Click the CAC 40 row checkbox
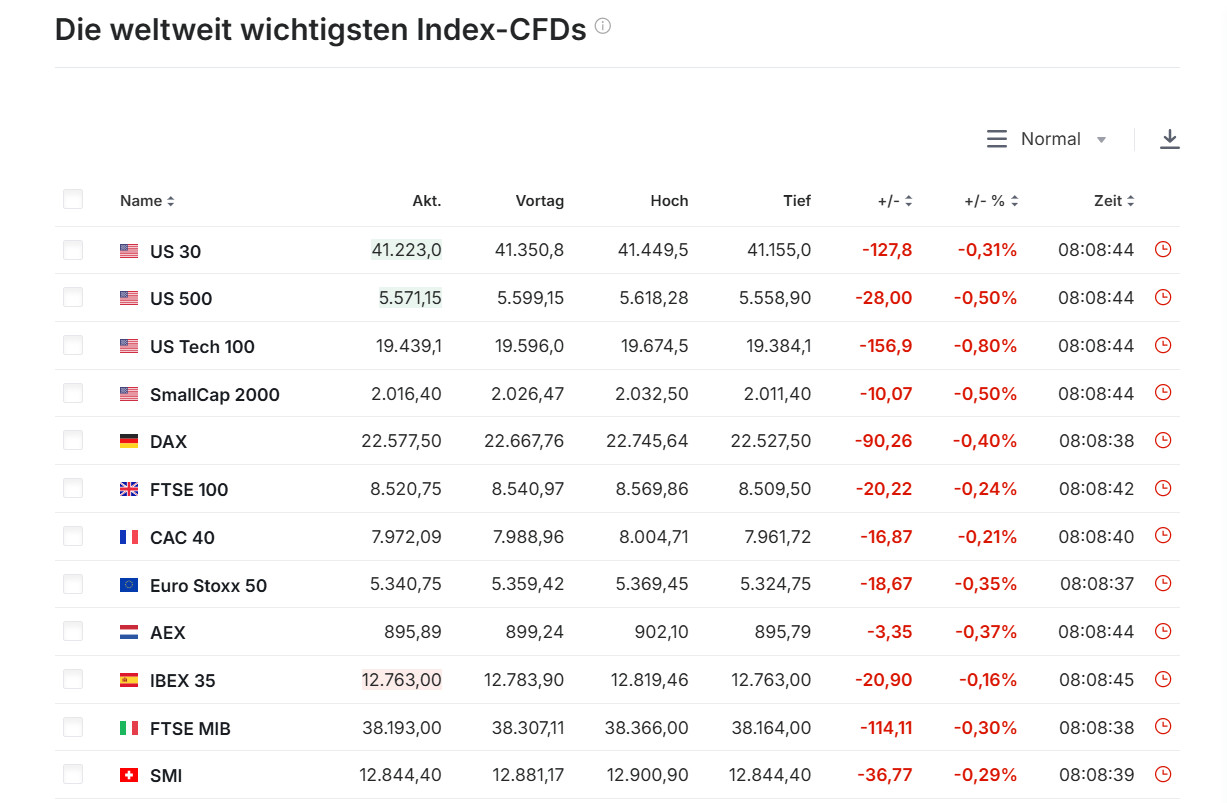 click(73, 536)
